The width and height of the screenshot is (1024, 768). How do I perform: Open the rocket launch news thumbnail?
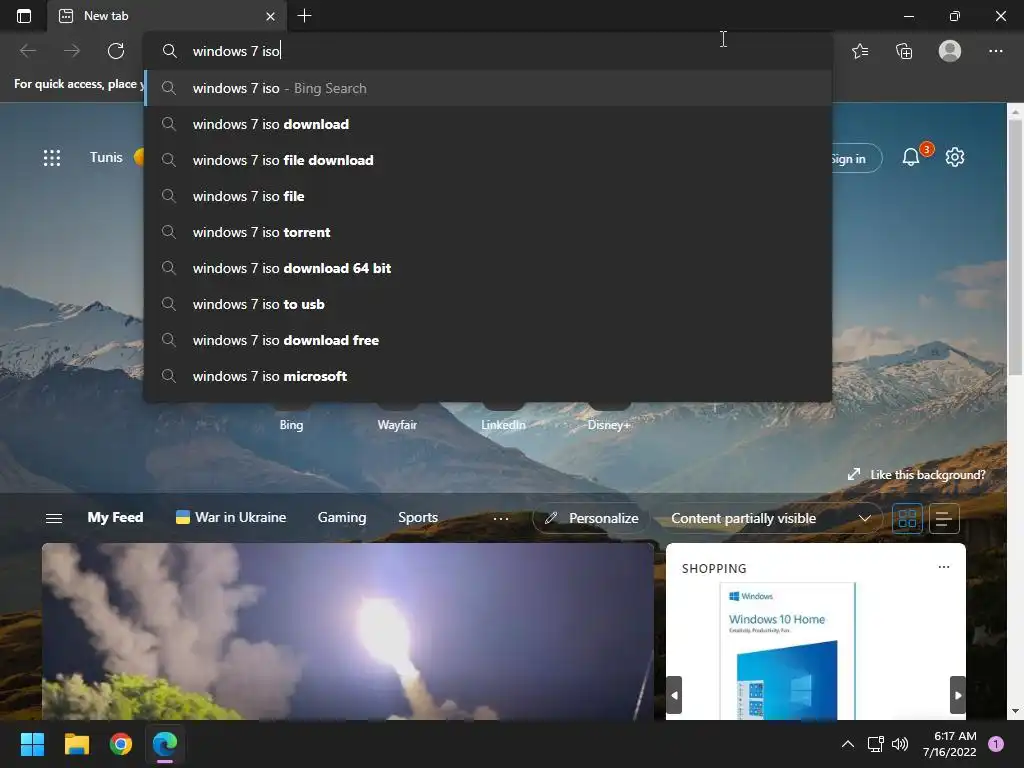click(x=348, y=632)
